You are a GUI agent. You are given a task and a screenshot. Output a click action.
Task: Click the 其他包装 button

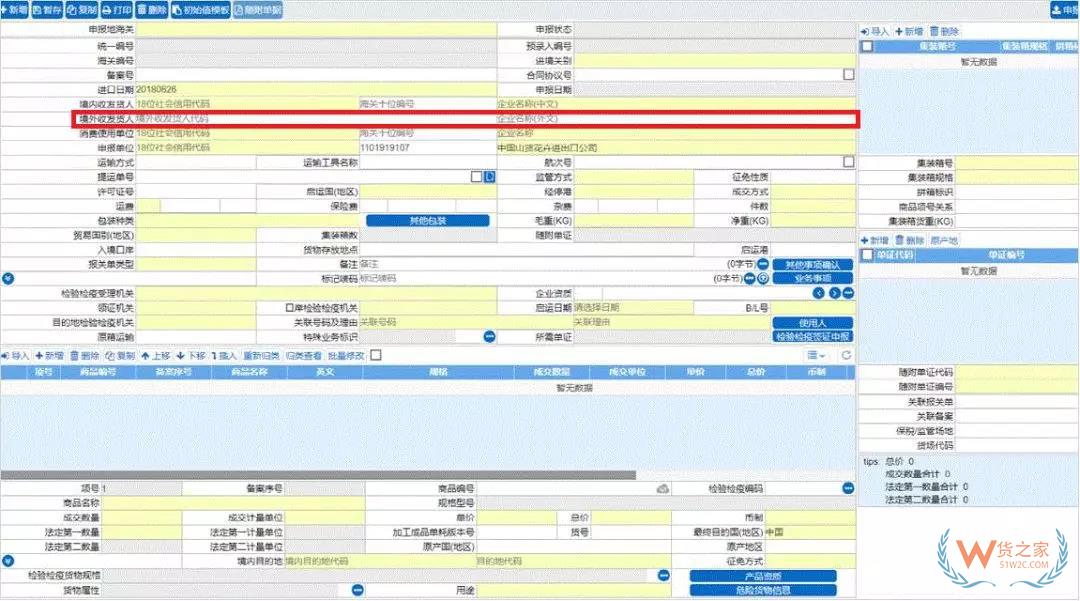pos(428,221)
